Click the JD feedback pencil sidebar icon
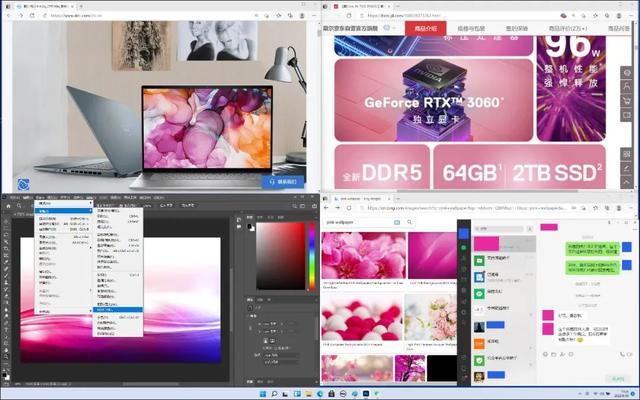The image size is (640, 400). [627, 168]
